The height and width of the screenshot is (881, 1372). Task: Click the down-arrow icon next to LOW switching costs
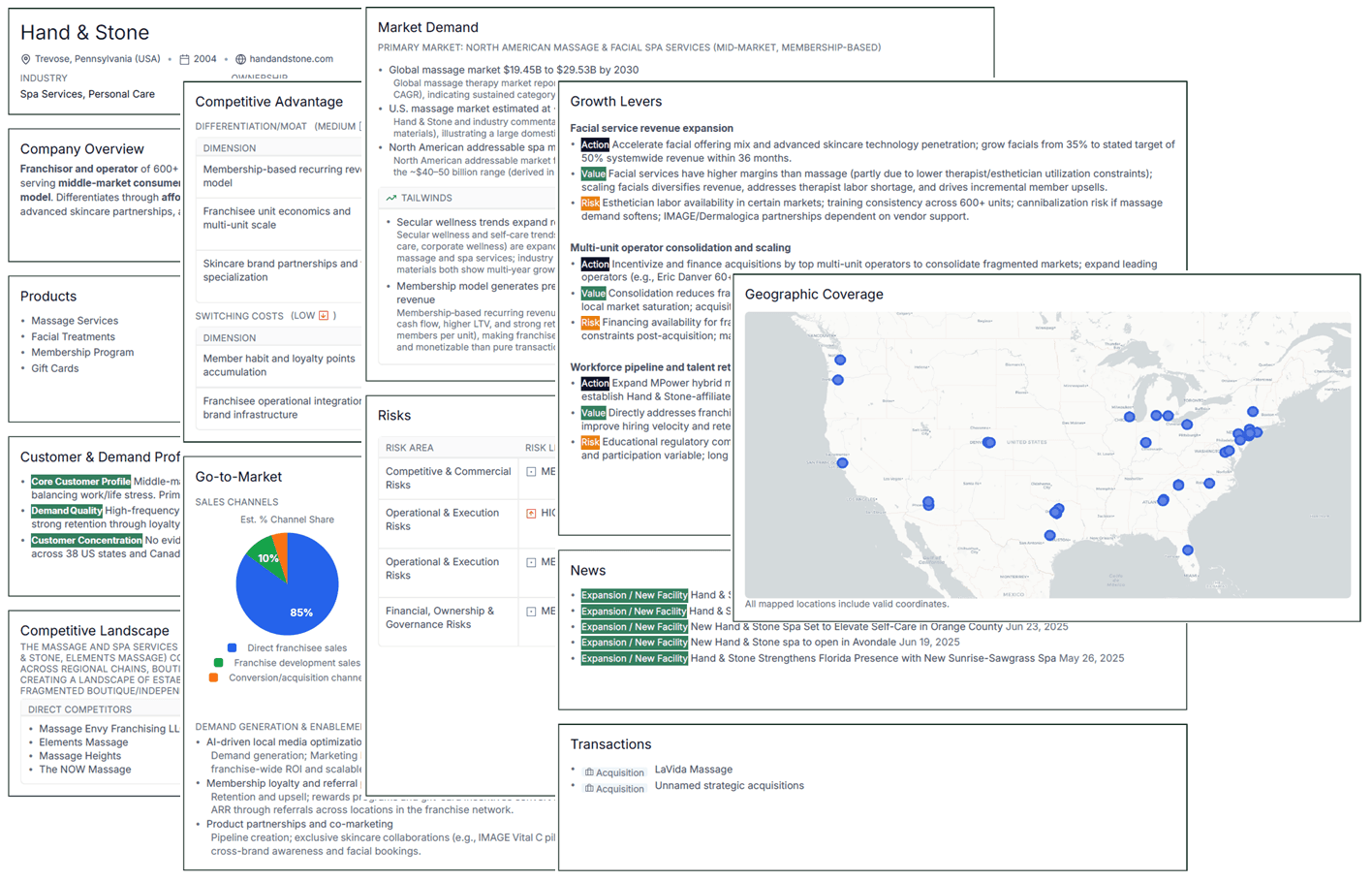click(324, 315)
